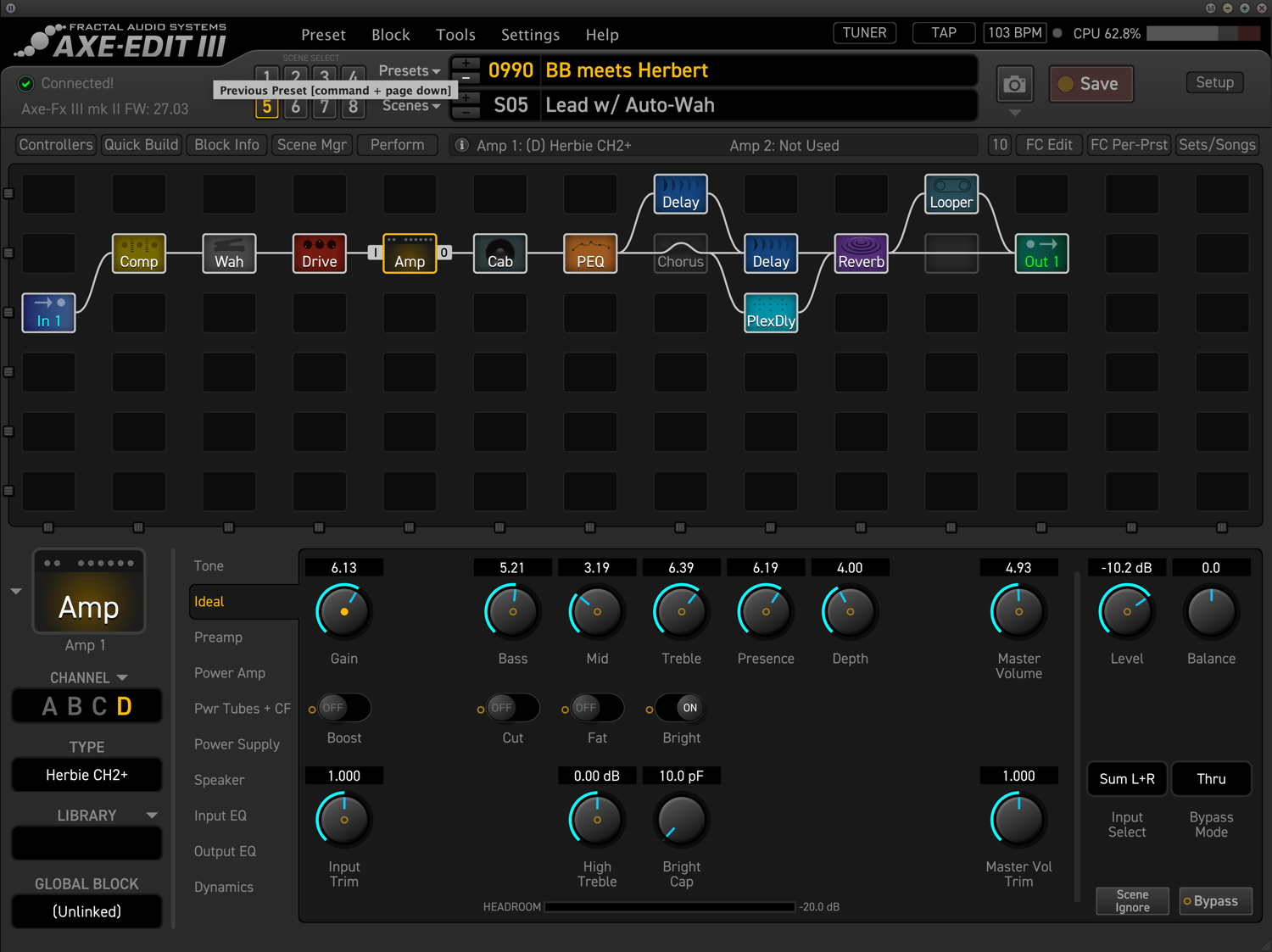Image resolution: width=1272 pixels, height=952 pixels.
Task: Switch to the Power Amp tab
Action: point(230,673)
